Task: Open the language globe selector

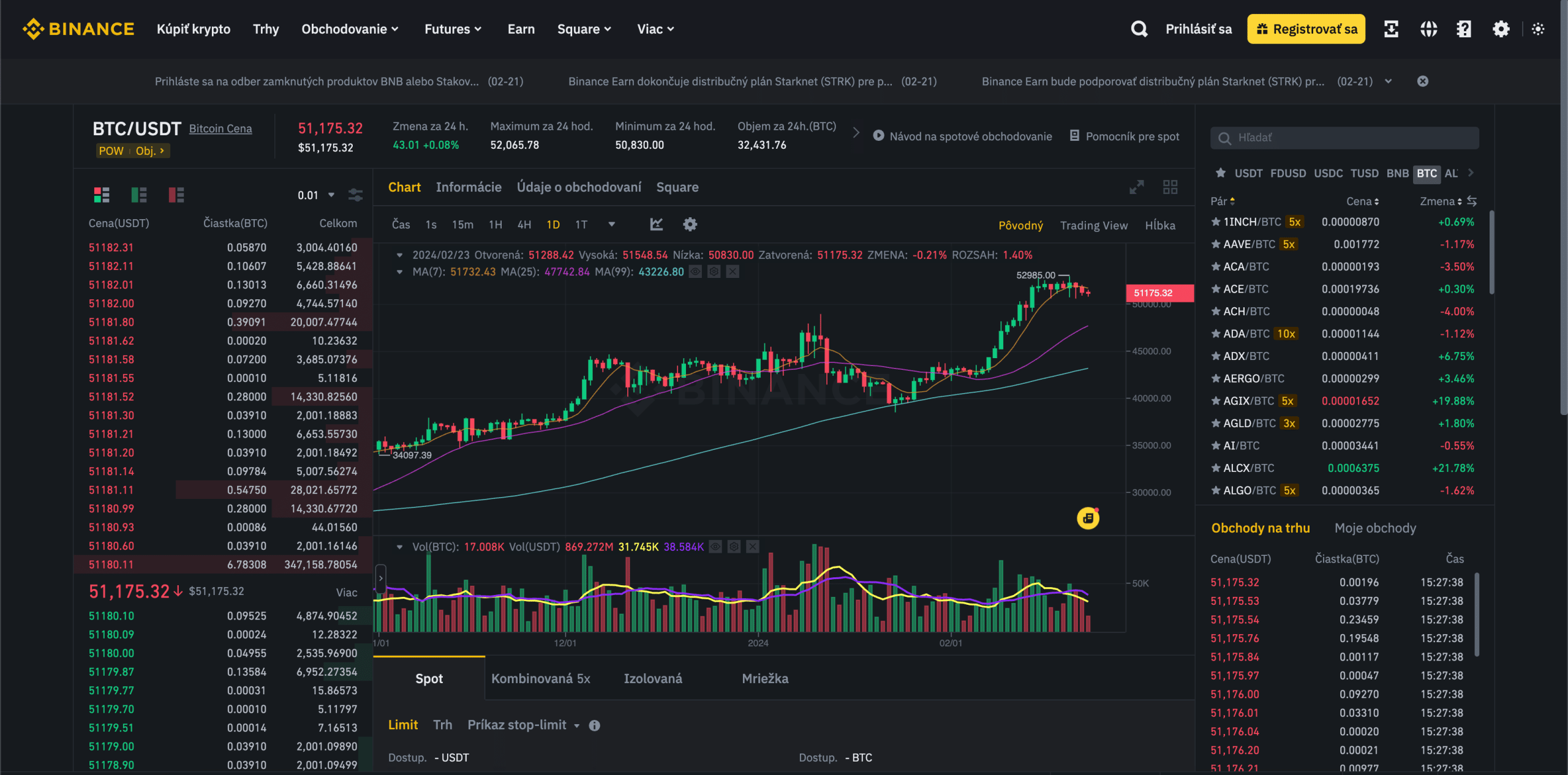Action: 1428,29
